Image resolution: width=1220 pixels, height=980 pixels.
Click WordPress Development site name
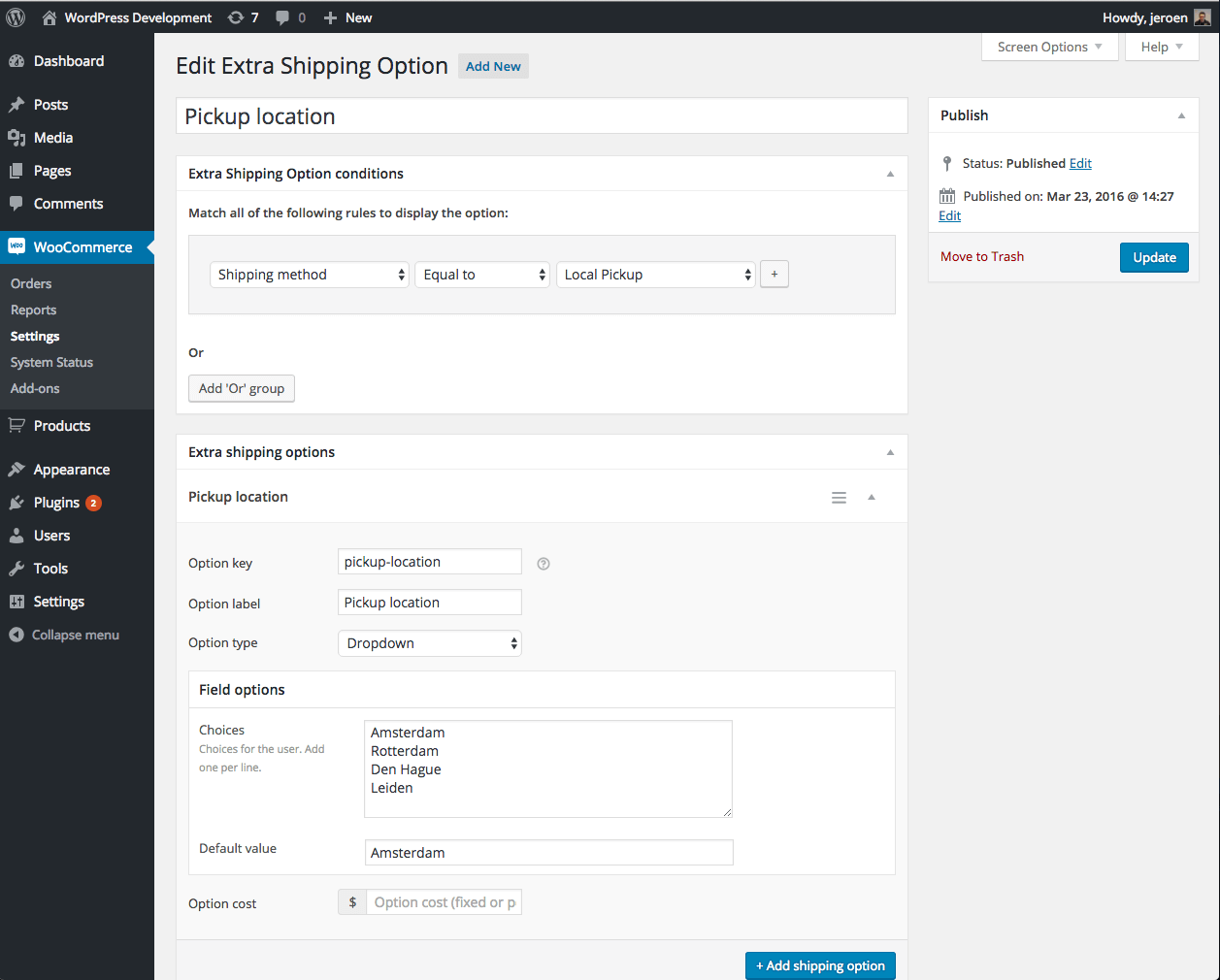click(x=138, y=17)
